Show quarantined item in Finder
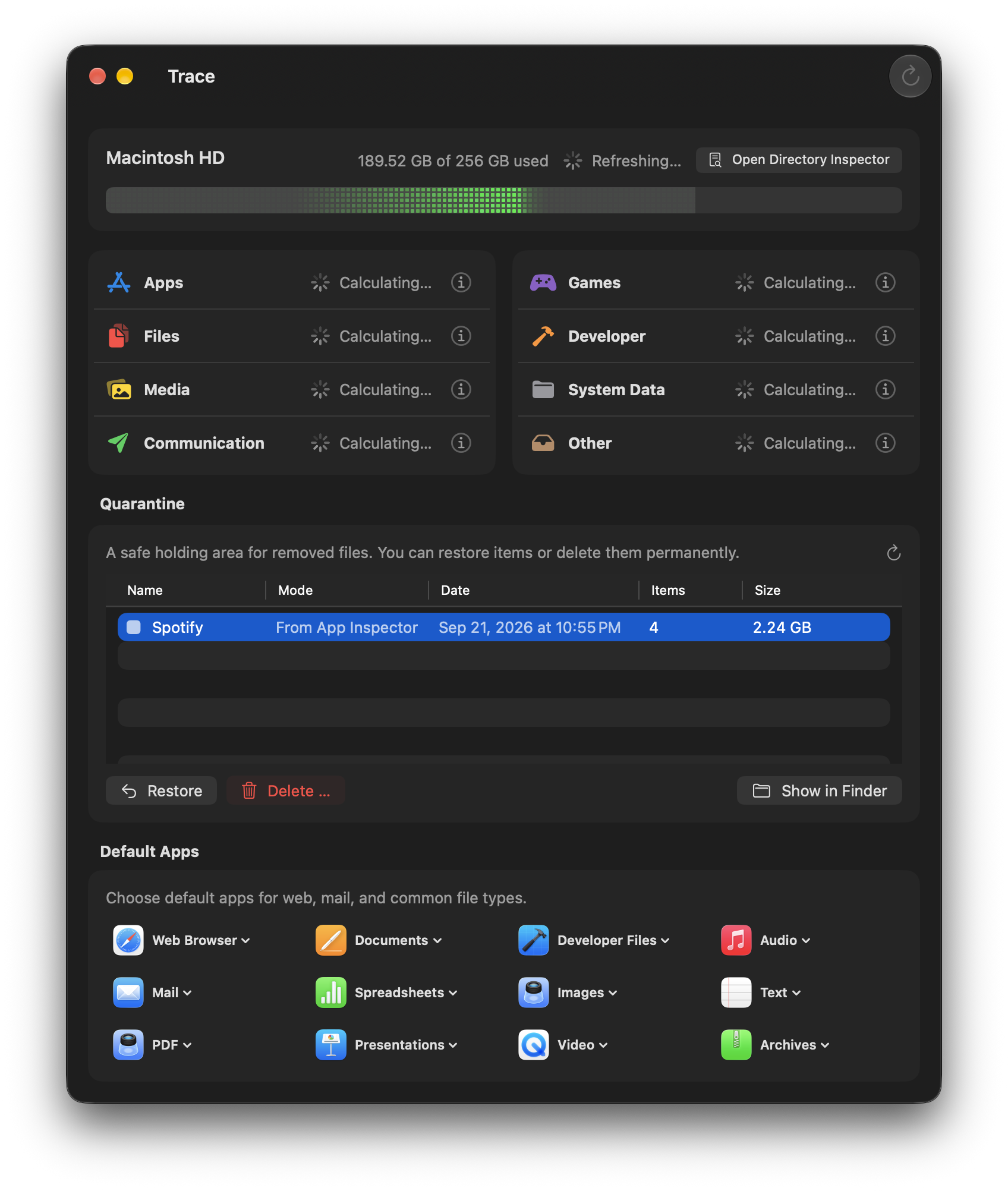Image resolution: width=1008 pixels, height=1191 pixels. tap(820, 790)
